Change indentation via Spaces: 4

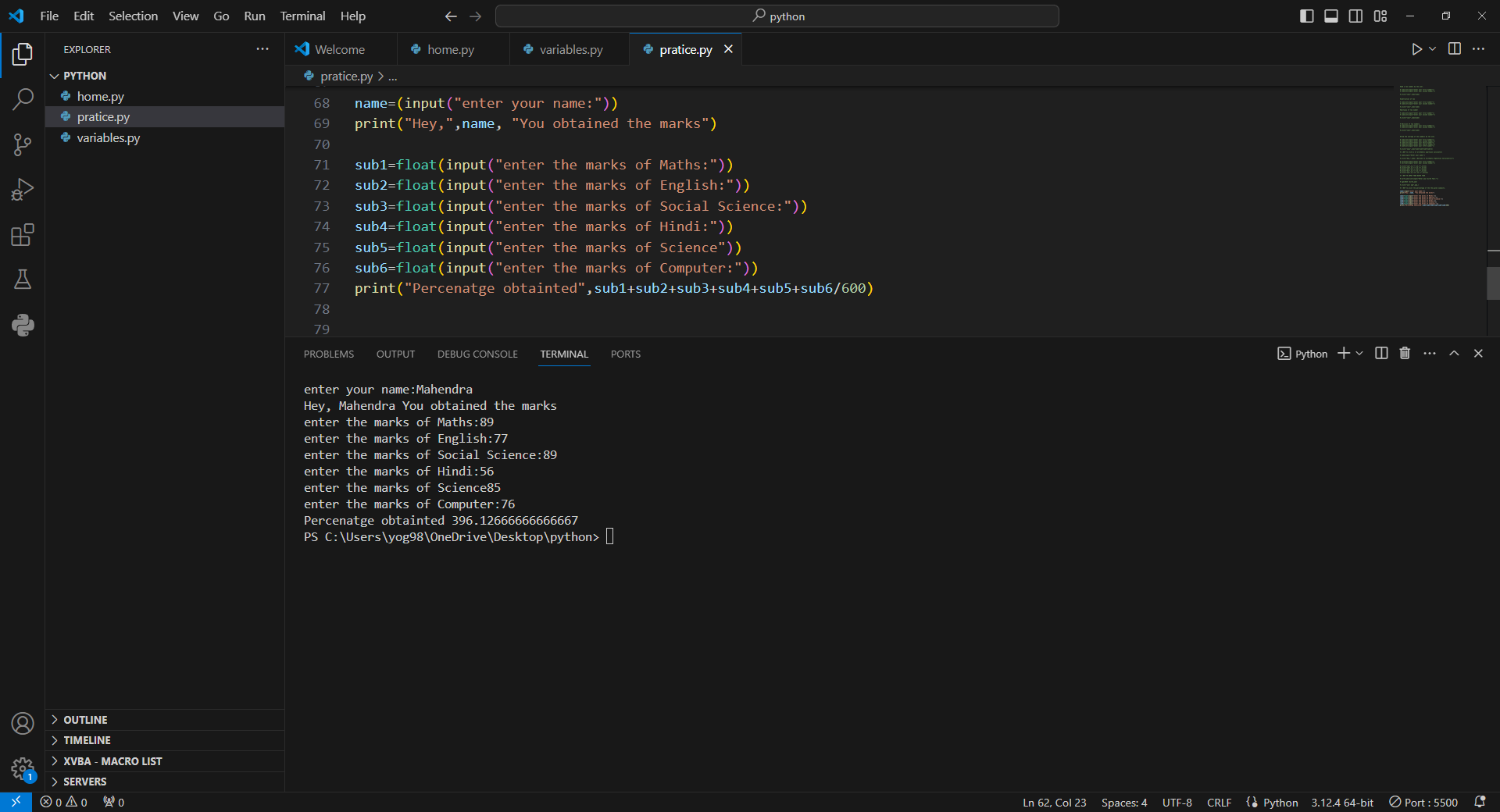tap(1124, 803)
